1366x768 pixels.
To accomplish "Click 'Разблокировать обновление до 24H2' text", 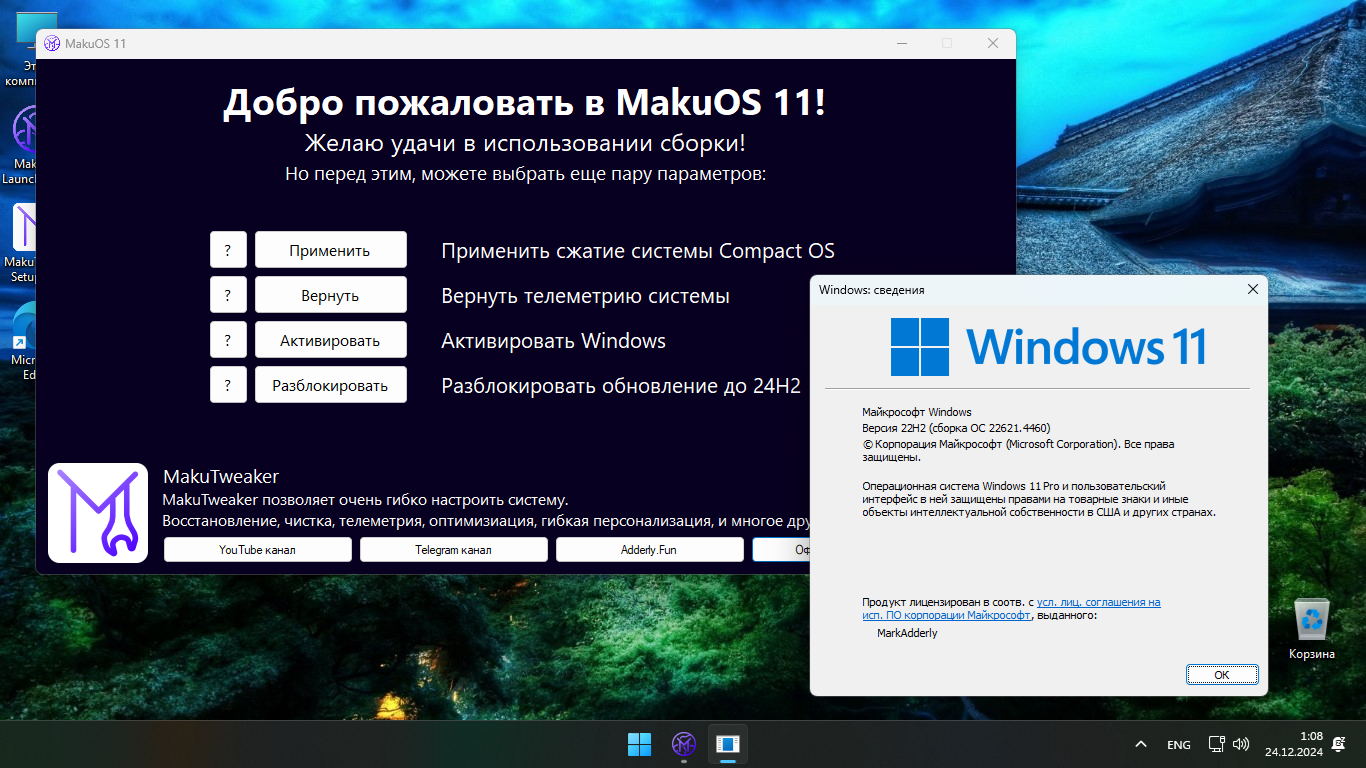I will pyautogui.click(x=621, y=386).
